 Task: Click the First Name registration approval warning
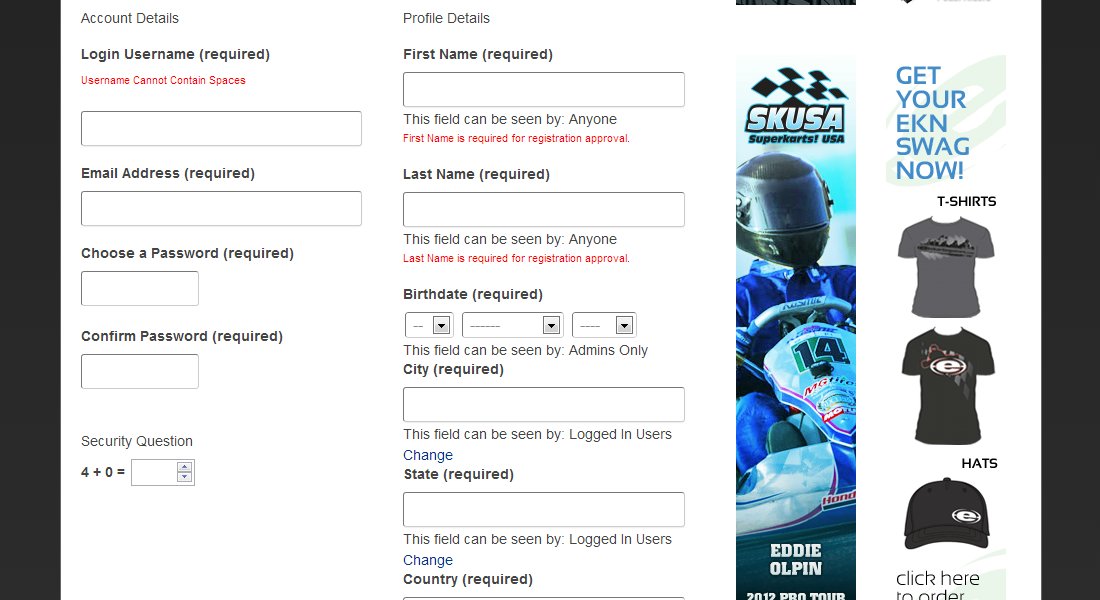516,138
